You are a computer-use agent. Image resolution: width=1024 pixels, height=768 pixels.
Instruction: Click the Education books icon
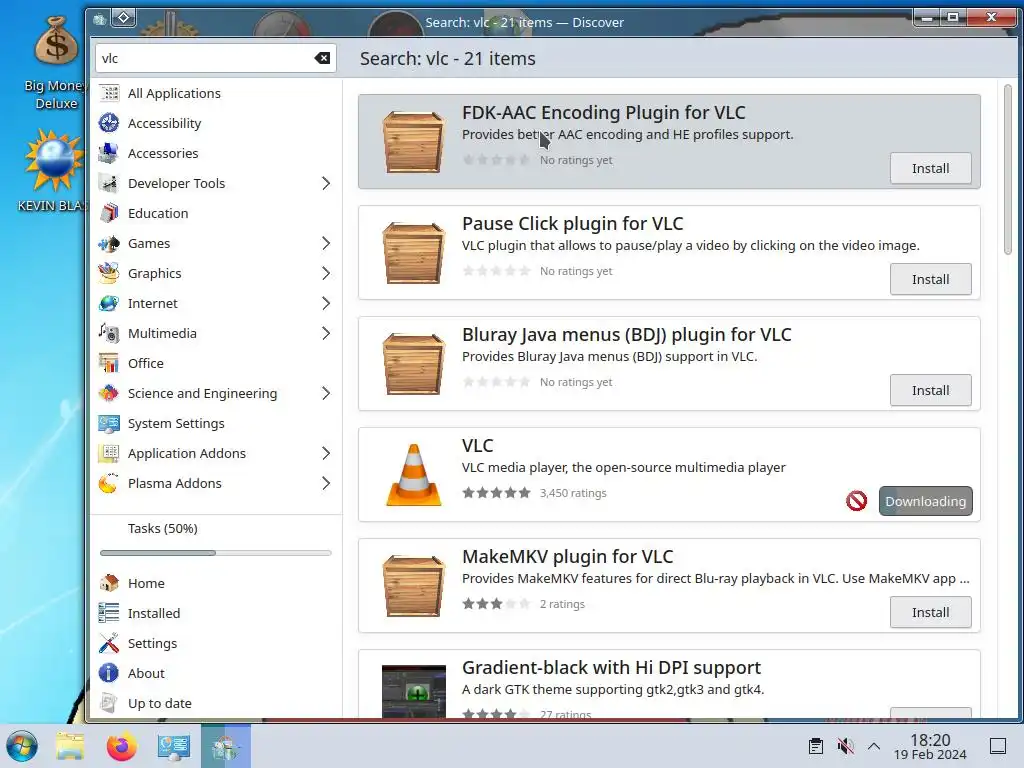(109, 214)
